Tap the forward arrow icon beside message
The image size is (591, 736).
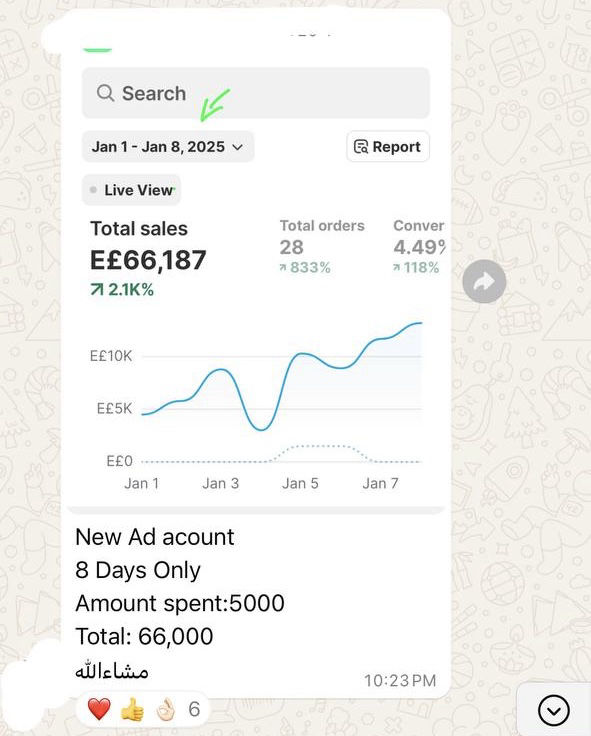(x=484, y=281)
